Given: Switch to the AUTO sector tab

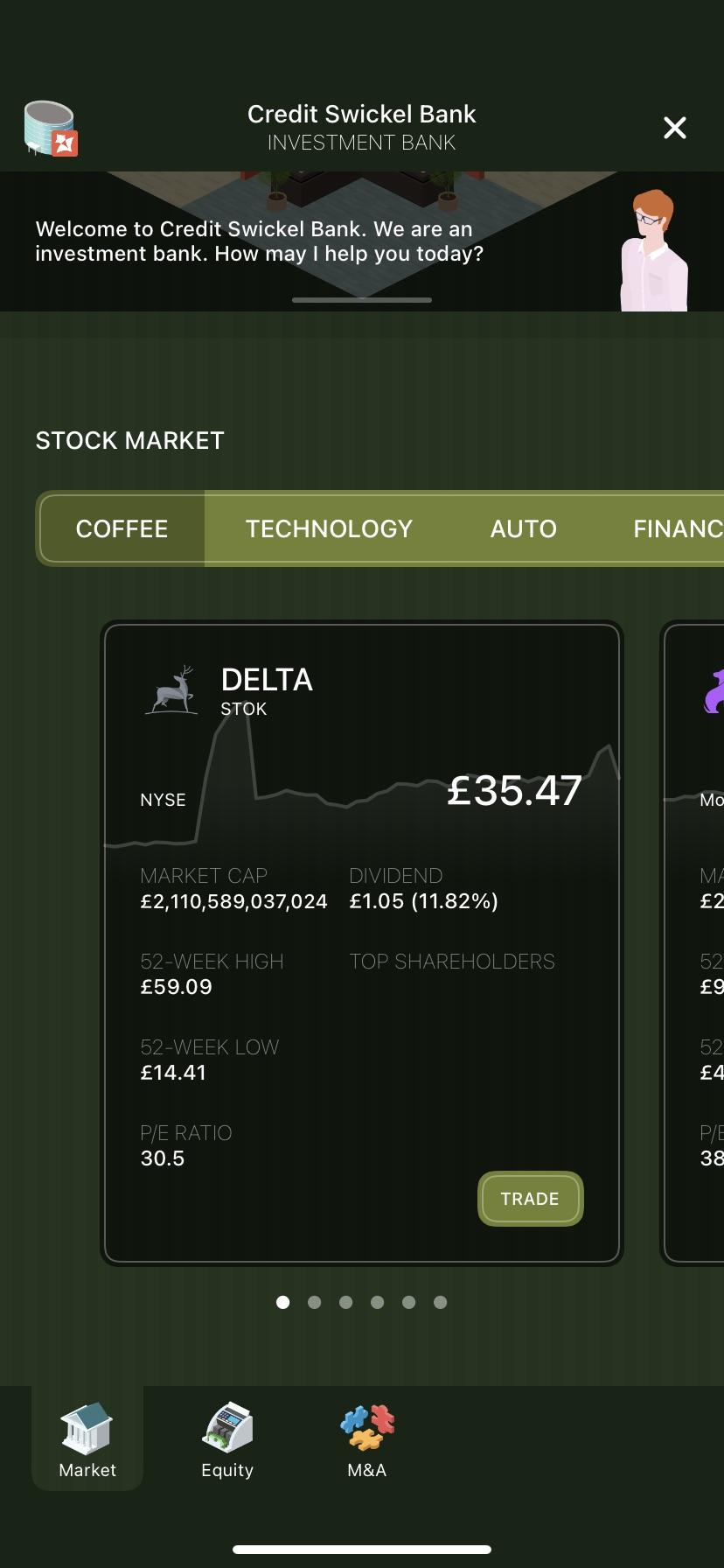Looking at the screenshot, I should [523, 528].
